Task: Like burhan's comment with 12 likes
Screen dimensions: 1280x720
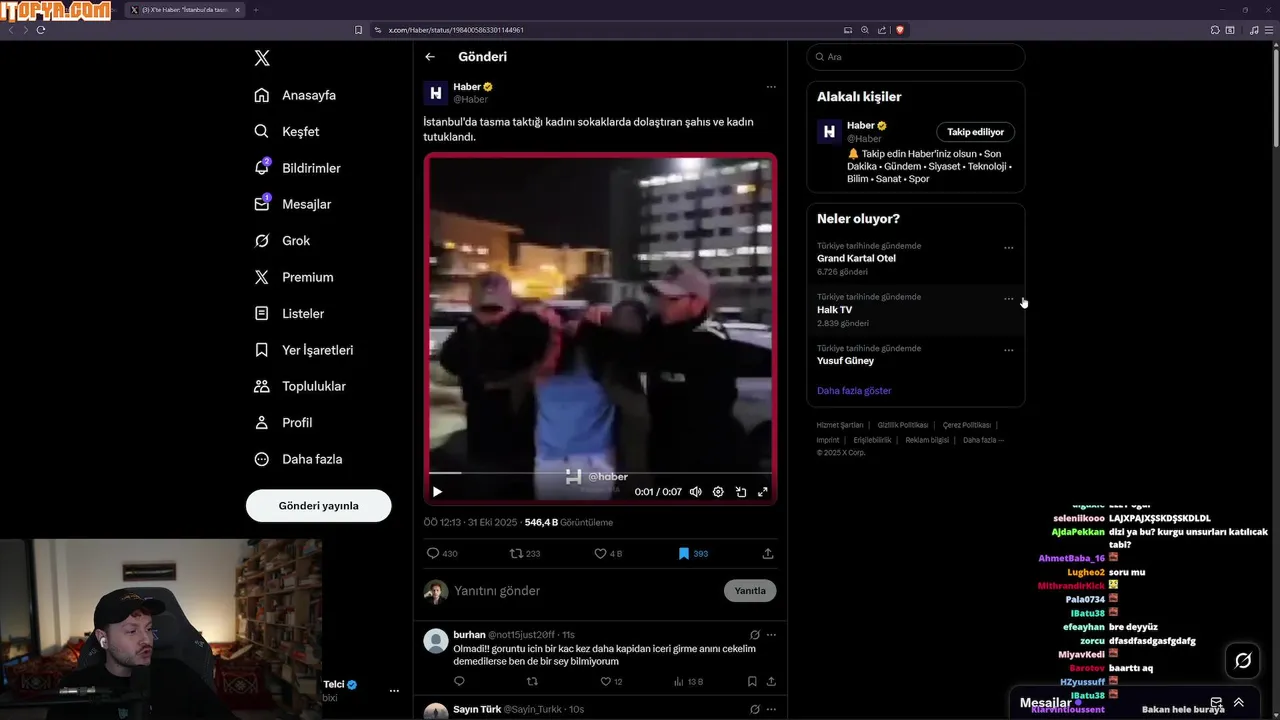Action: [610, 681]
